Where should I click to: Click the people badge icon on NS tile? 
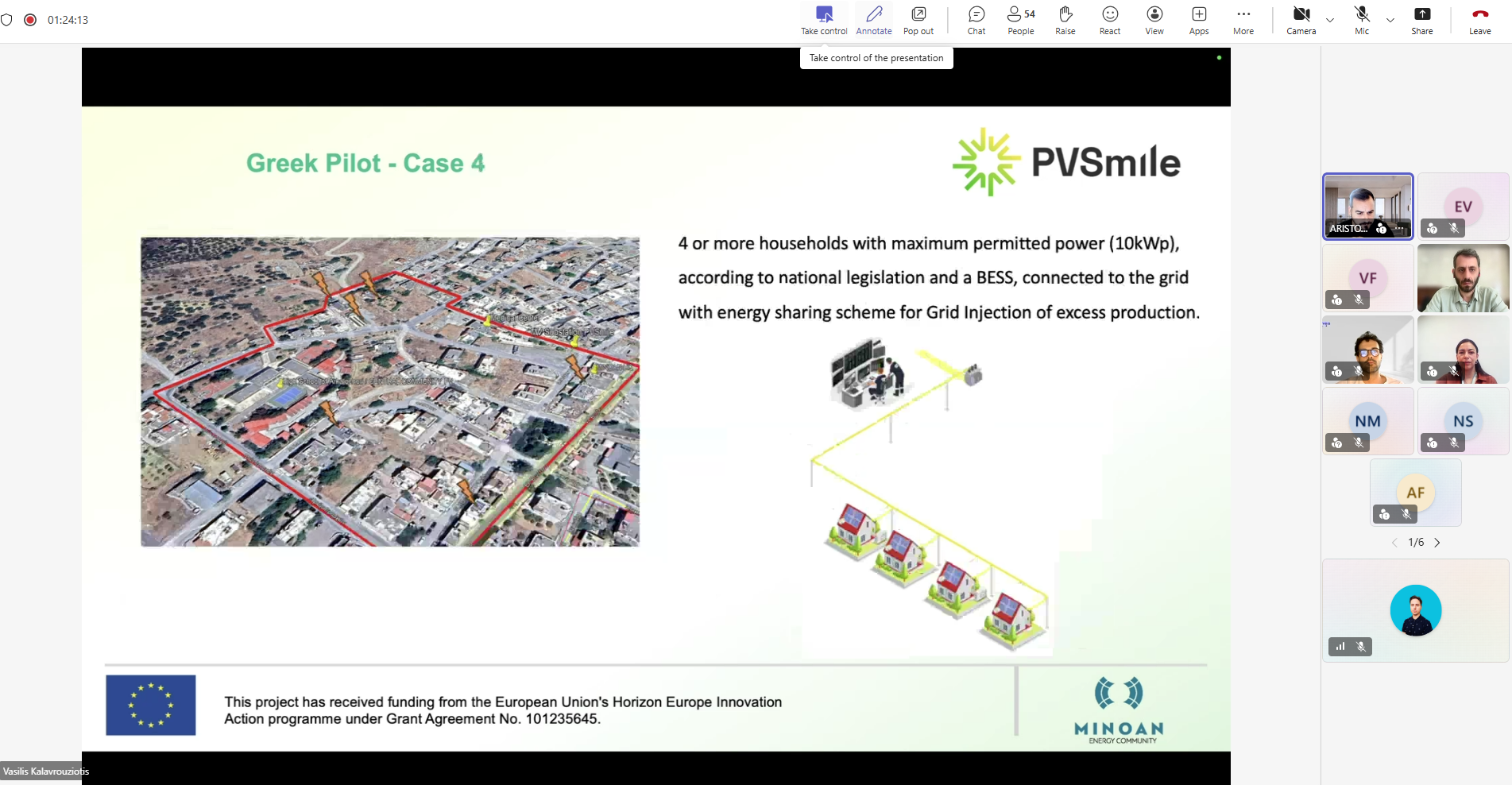point(1432,443)
